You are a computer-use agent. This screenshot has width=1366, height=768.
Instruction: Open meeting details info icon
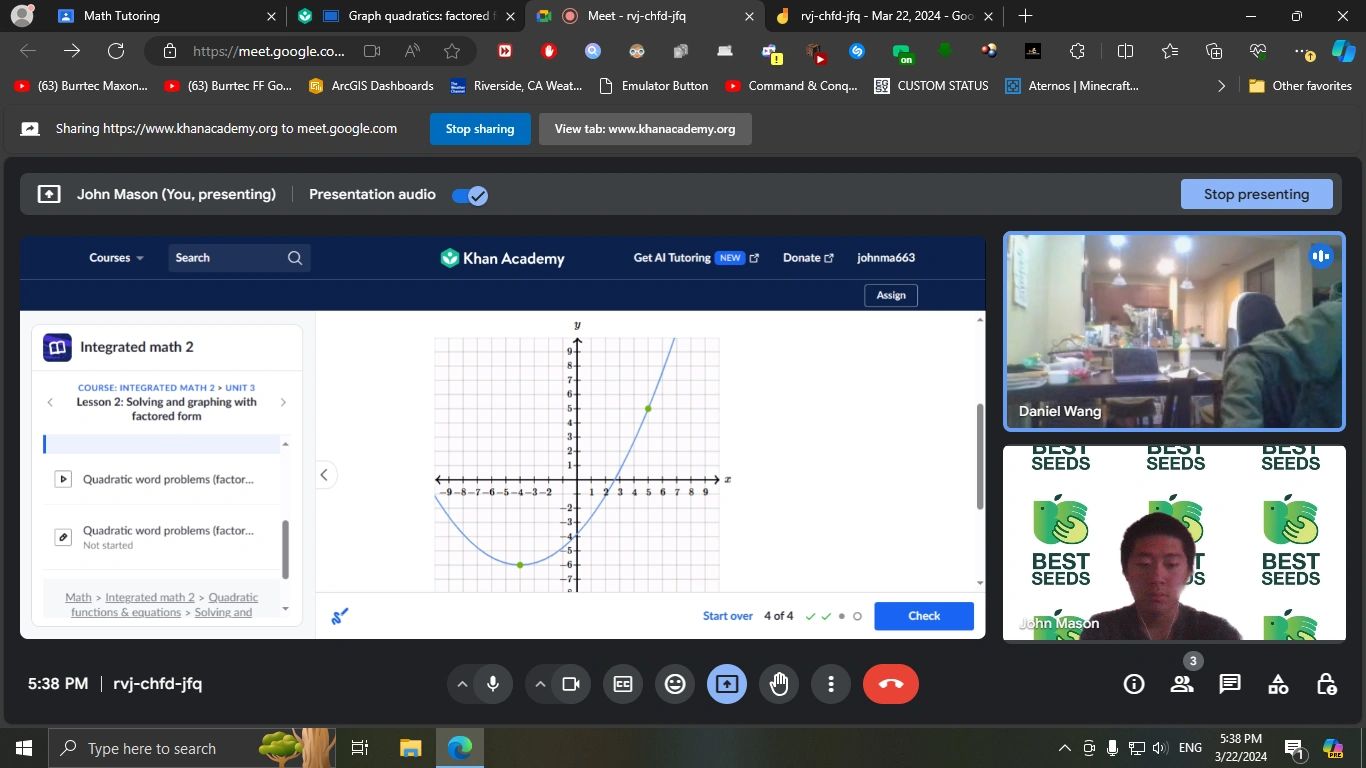1133,683
